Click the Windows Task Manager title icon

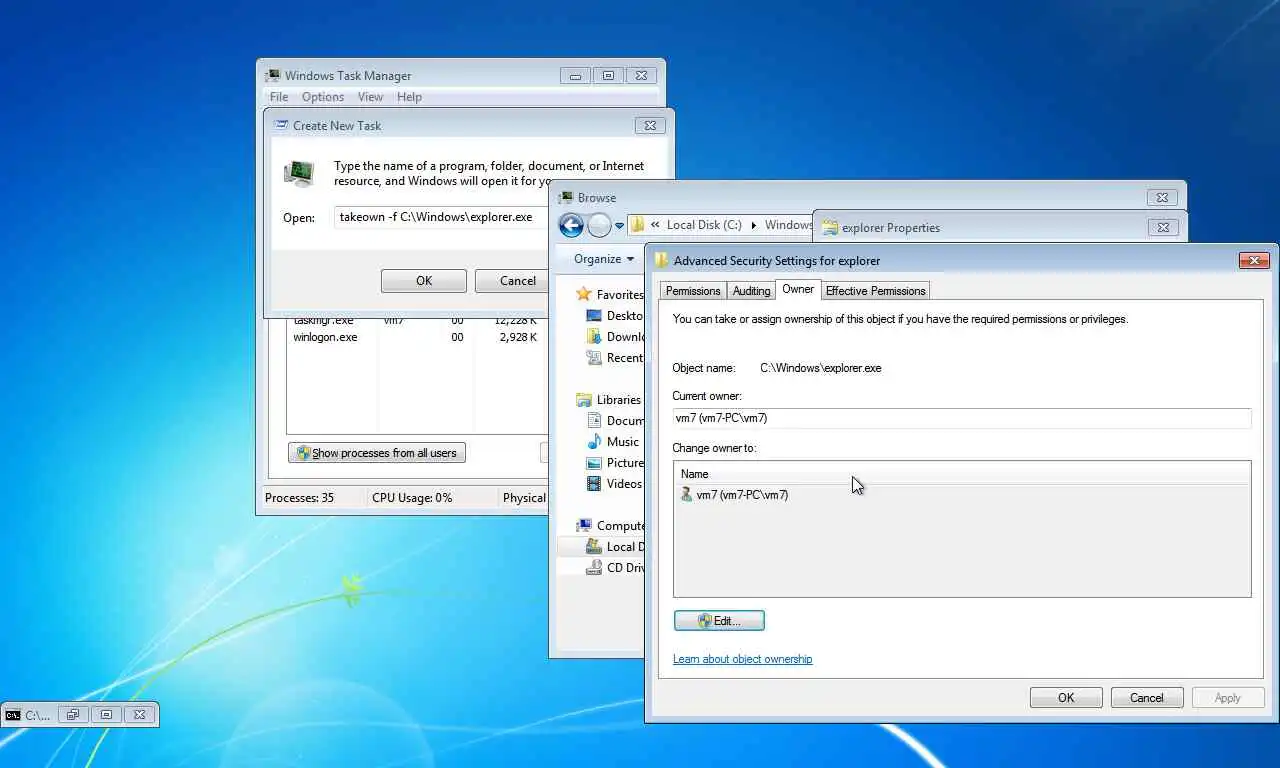click(273, 75)
